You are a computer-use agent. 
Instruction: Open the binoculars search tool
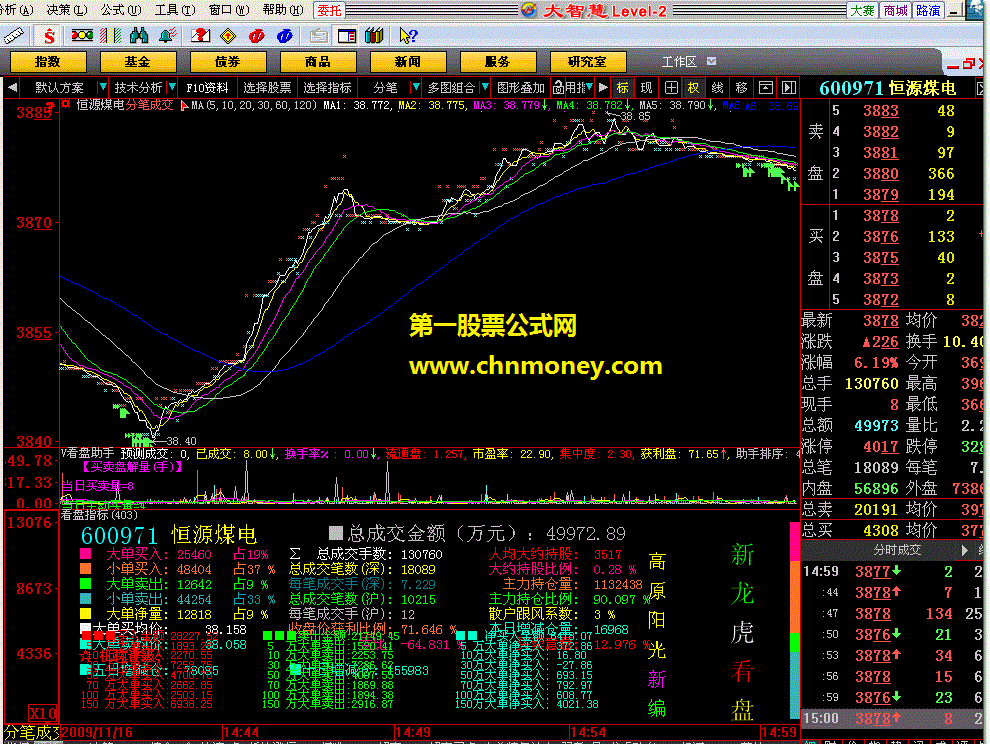tap(139, 35)
